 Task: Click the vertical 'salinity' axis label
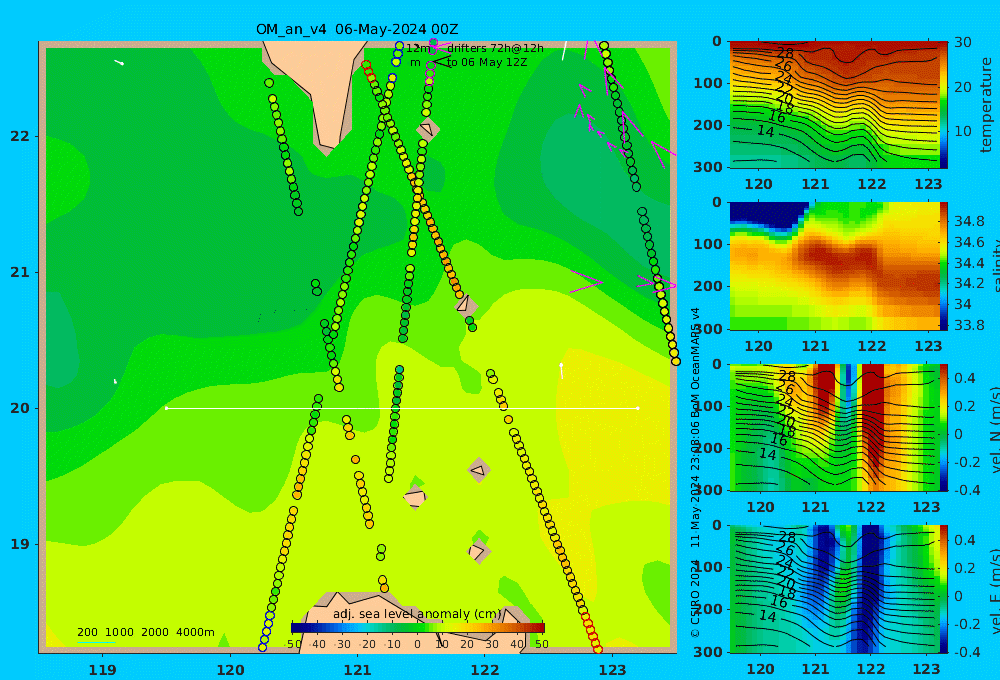click(x=994, y=266)
